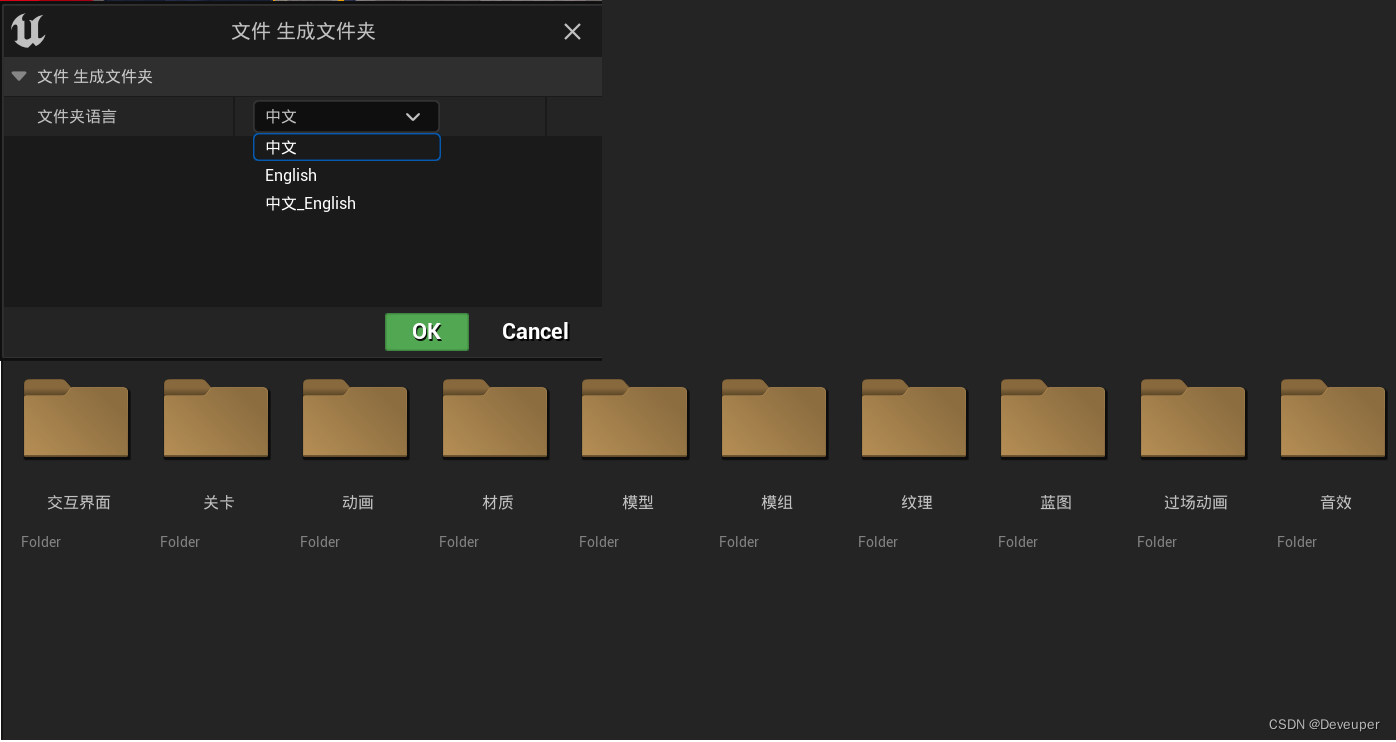This screenshot has width=1396, height=742.
Task: Click the Cancel button
Action: point(535,332)
